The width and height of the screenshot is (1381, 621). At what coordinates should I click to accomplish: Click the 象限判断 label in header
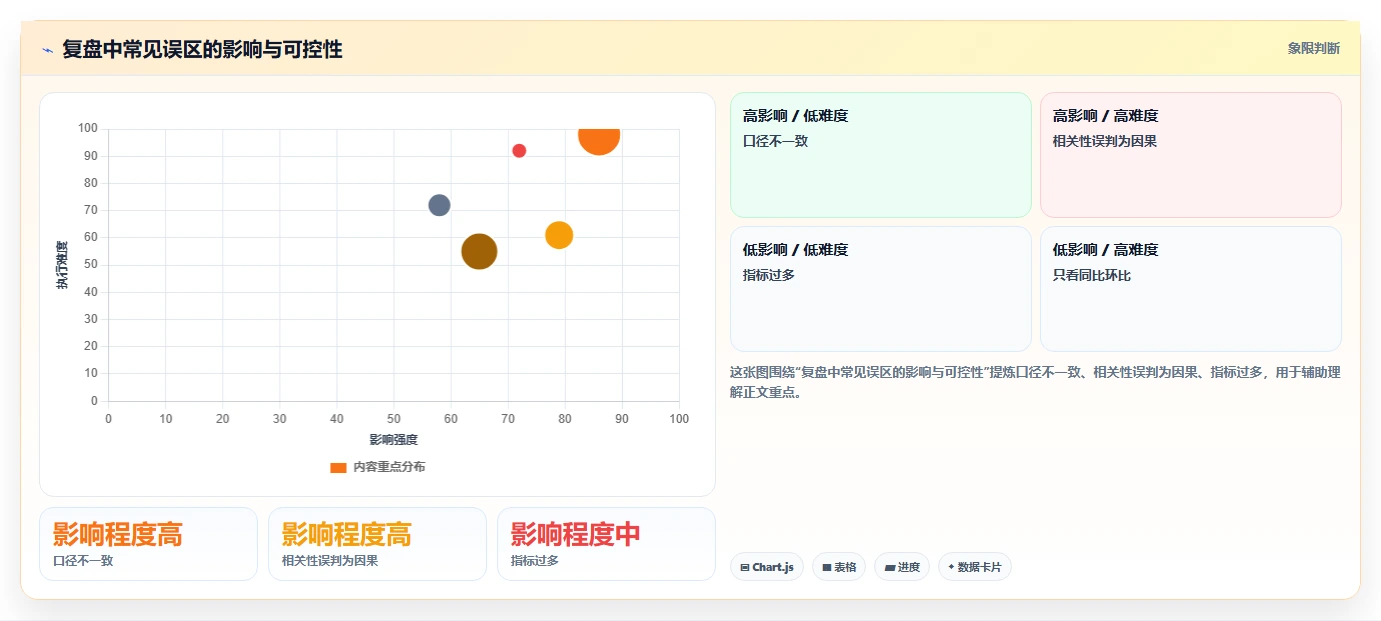pos(1313,48)
